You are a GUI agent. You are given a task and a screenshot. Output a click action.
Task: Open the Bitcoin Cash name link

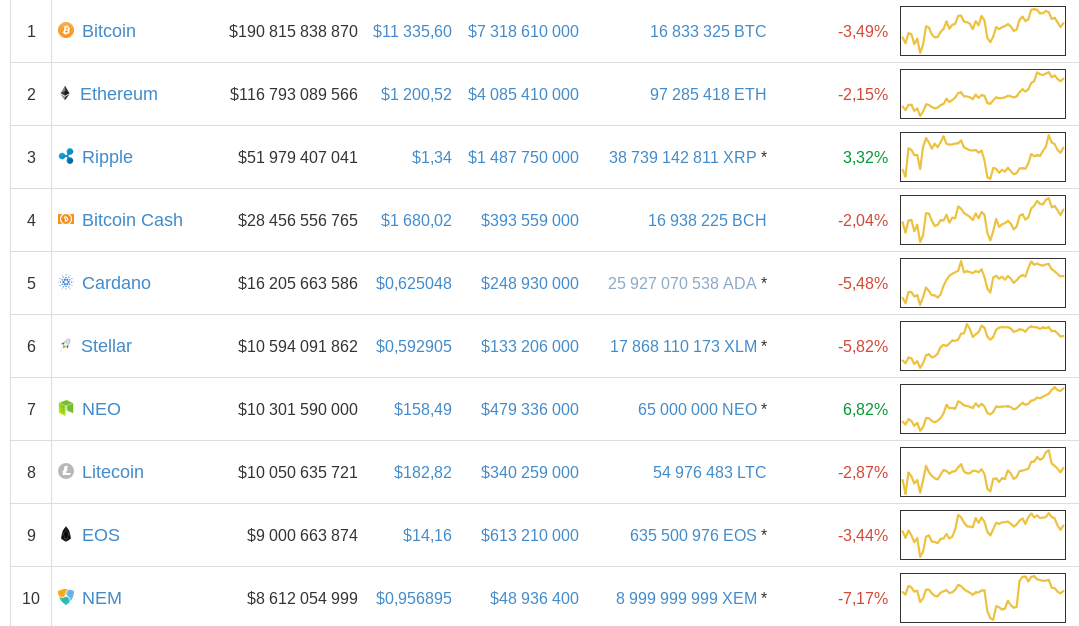(132, 220)
